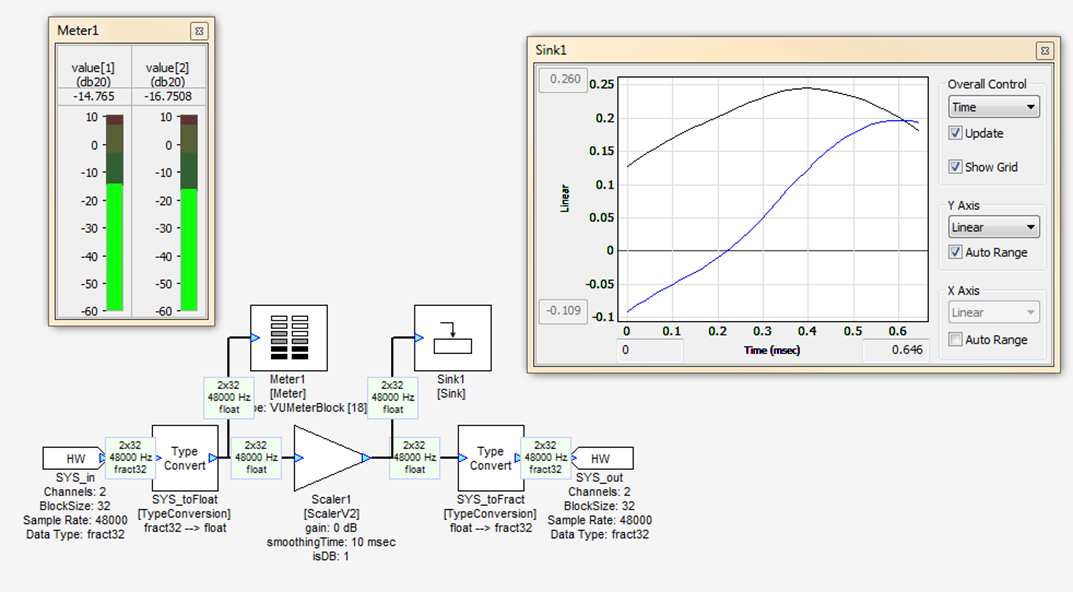Click the 0.260 maximum value box
Screen dimensions: 1073x592
(x=562, y=79)
